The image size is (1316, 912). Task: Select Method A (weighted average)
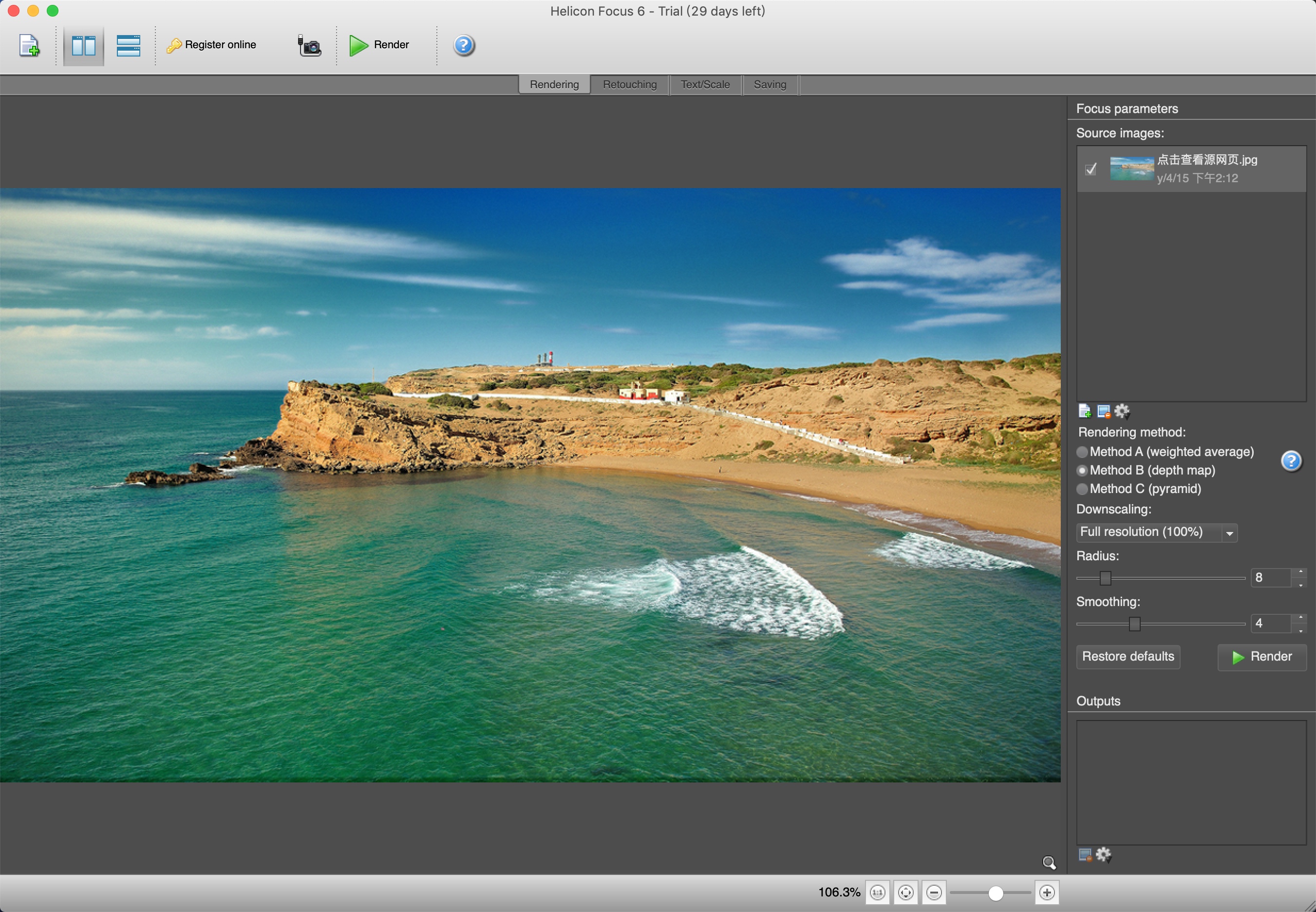point(1082,452)
